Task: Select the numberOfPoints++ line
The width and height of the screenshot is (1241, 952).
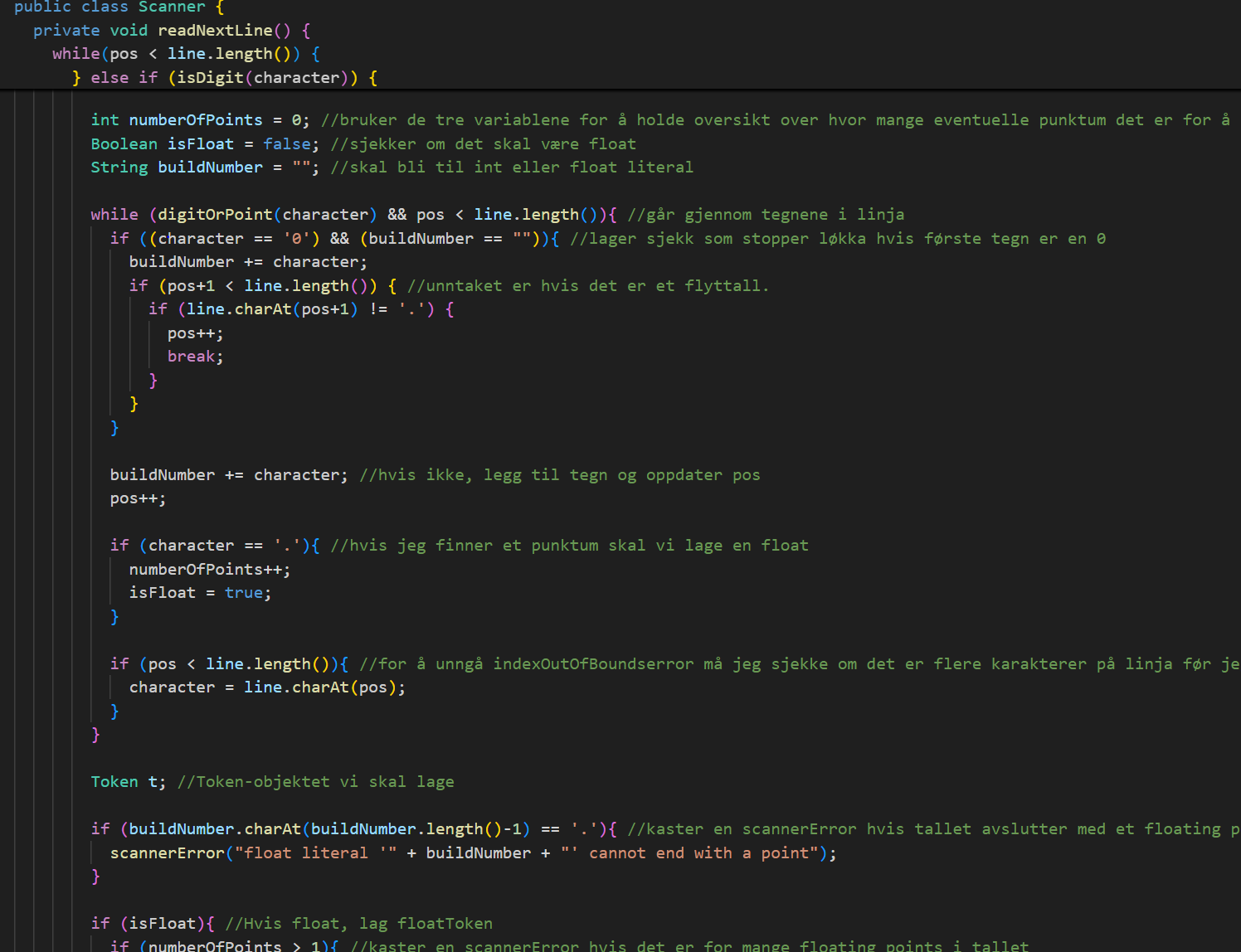Action: tap(209, 569)
